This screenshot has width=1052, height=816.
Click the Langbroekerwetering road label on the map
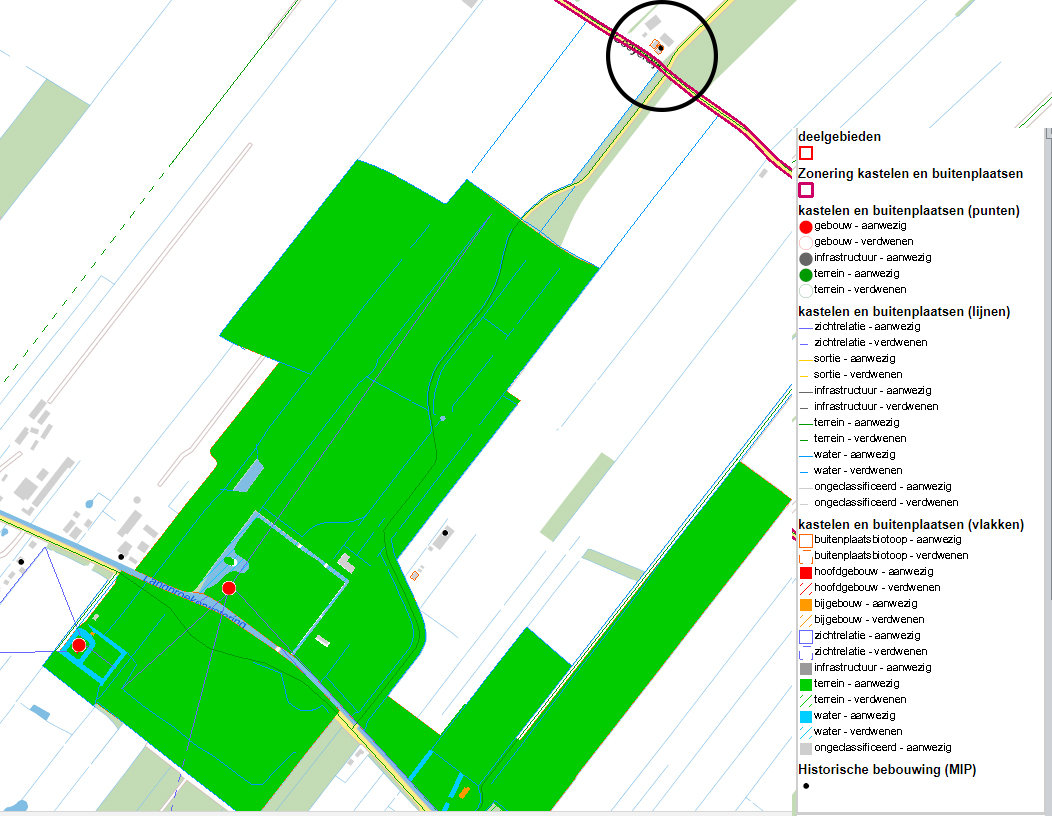click(195, 602)
